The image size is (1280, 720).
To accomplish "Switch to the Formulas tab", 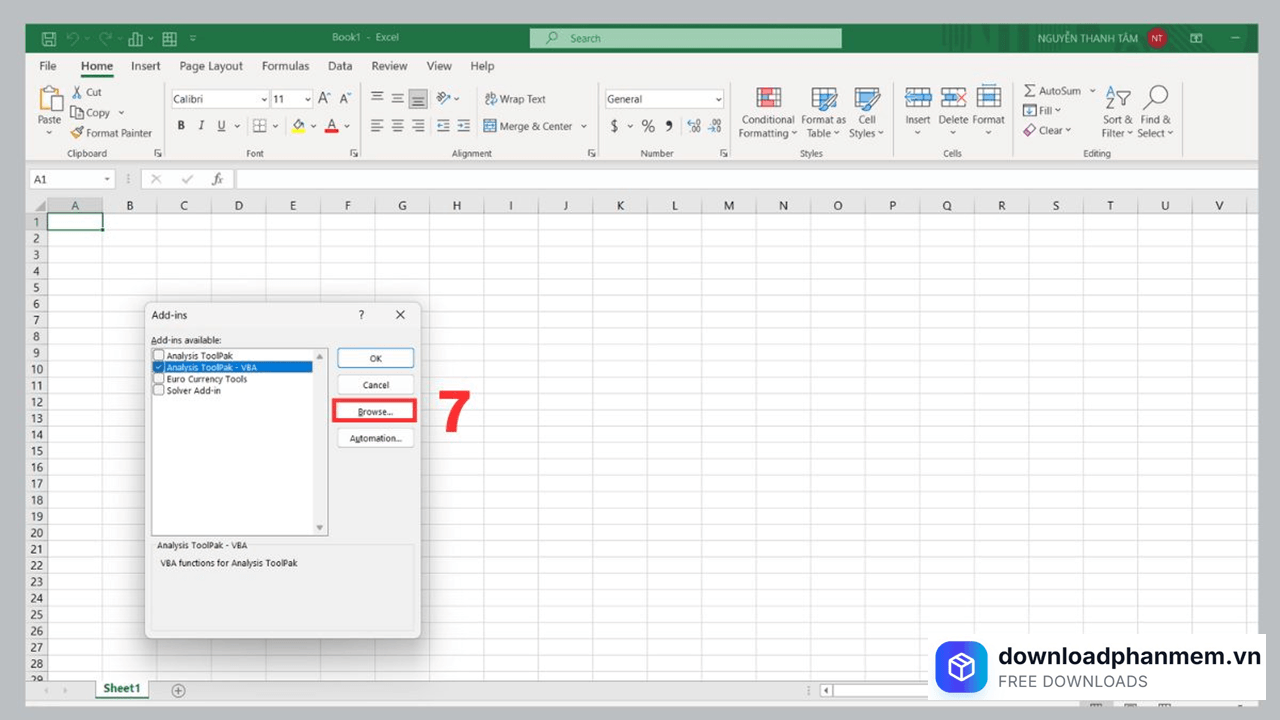I will point(285,66).
